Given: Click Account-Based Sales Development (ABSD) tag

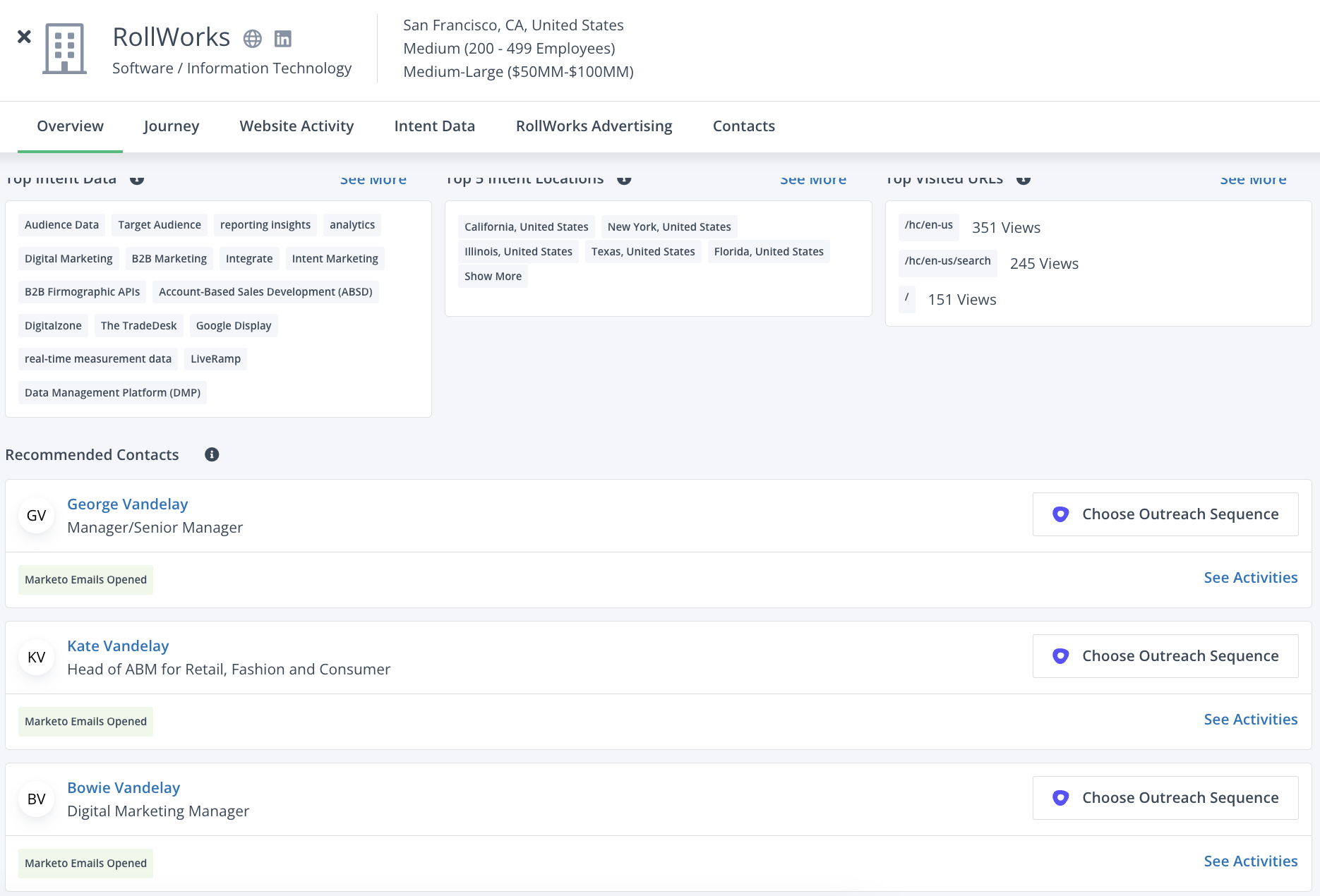Looking at the screenshot, I should pyautogui.click(x=265, y=292).
